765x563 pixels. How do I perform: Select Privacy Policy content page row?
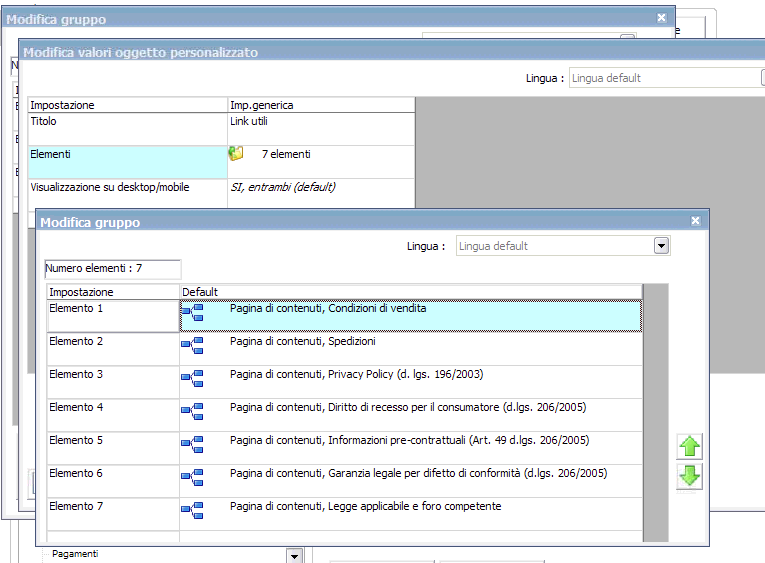(x=356, y=375)
